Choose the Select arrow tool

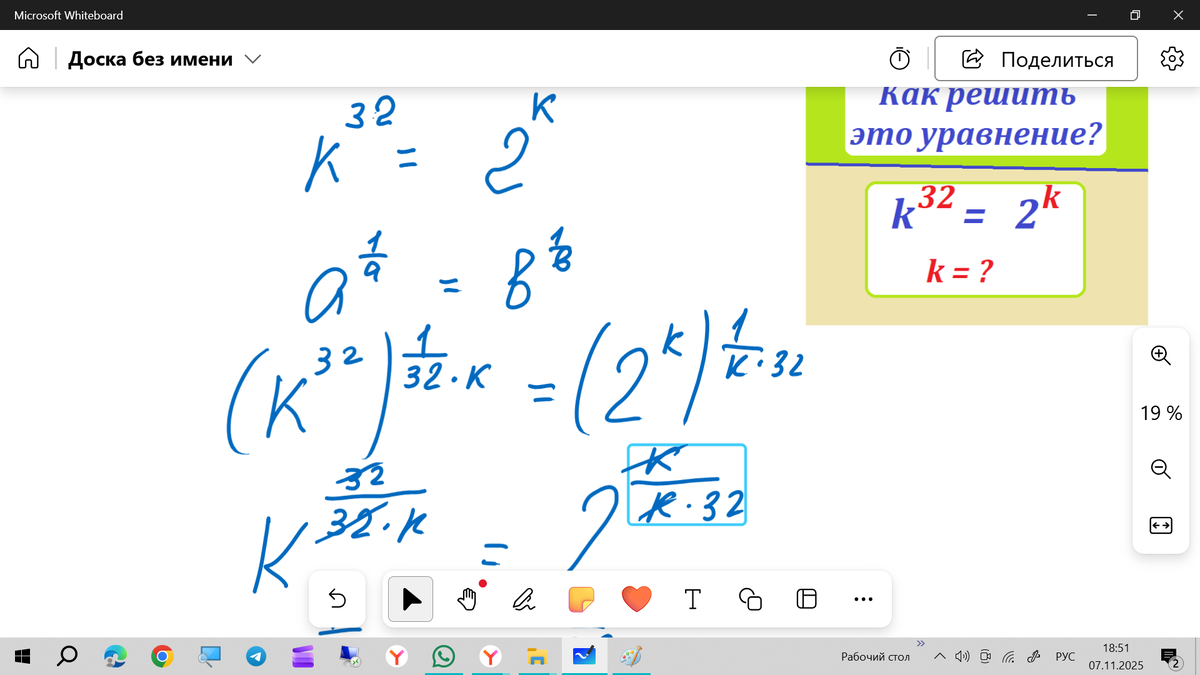pyautogui.click(x=411, y=599)
